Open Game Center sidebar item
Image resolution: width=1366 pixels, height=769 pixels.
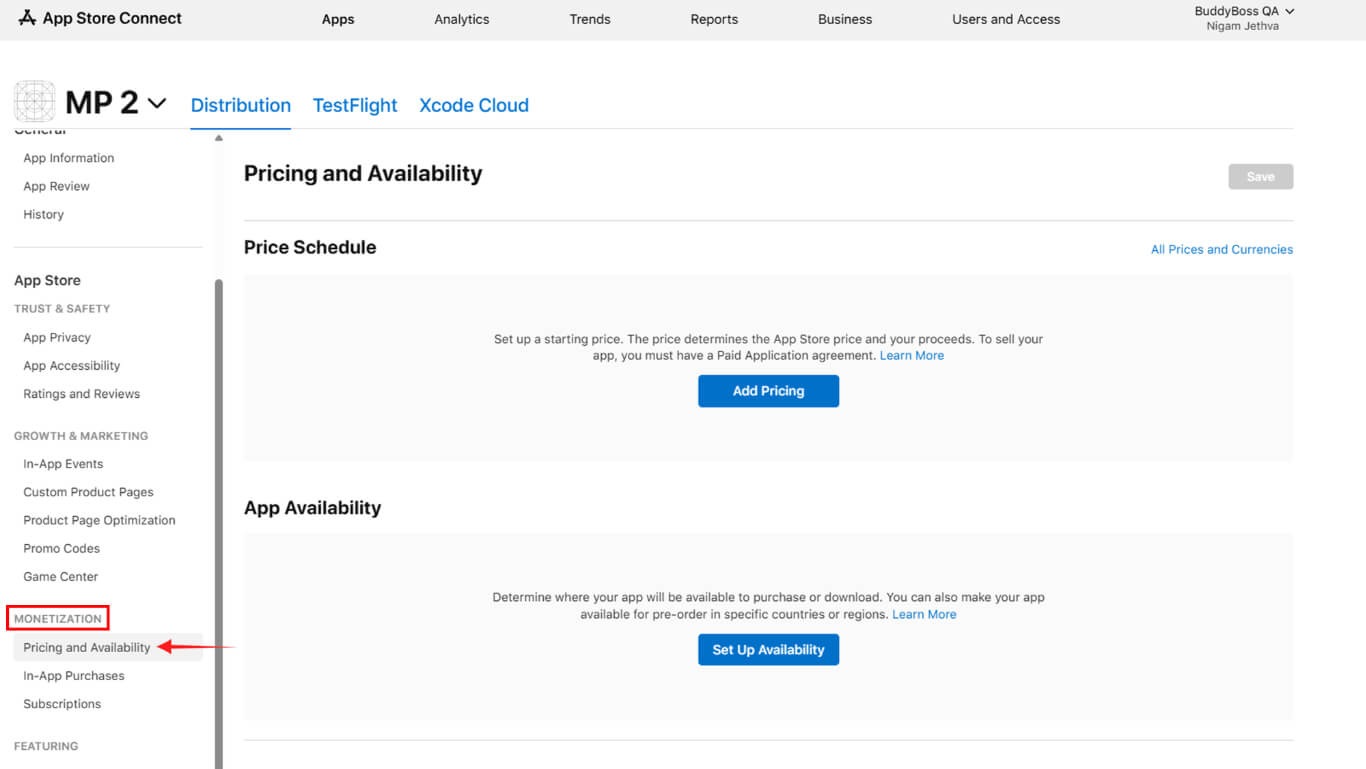pyautogui.click(x=61, y=577)
